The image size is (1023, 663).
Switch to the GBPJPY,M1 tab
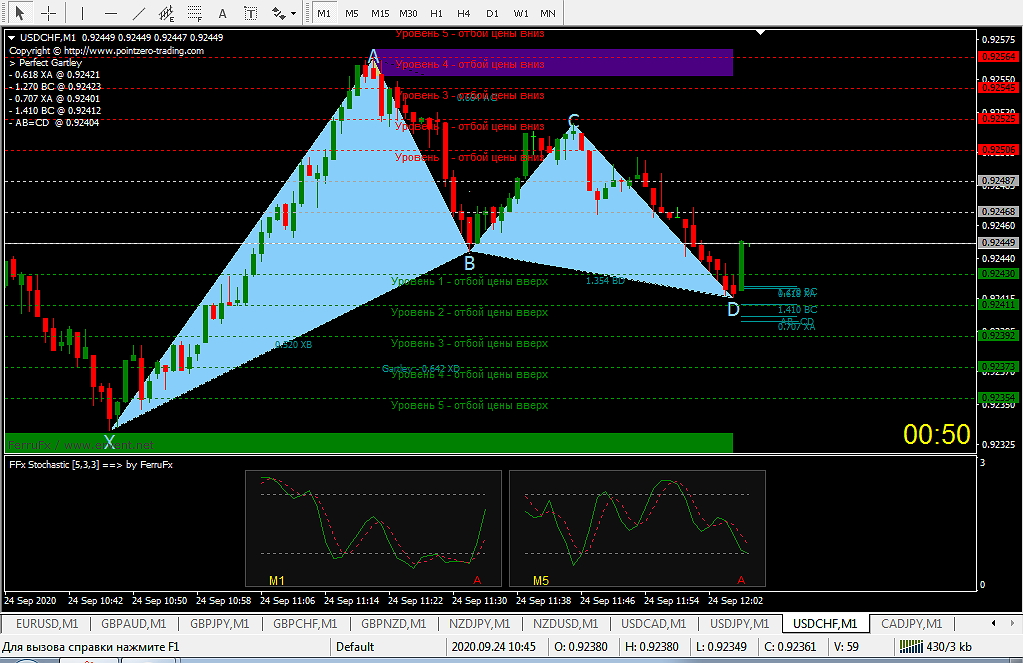click(219, 624)
